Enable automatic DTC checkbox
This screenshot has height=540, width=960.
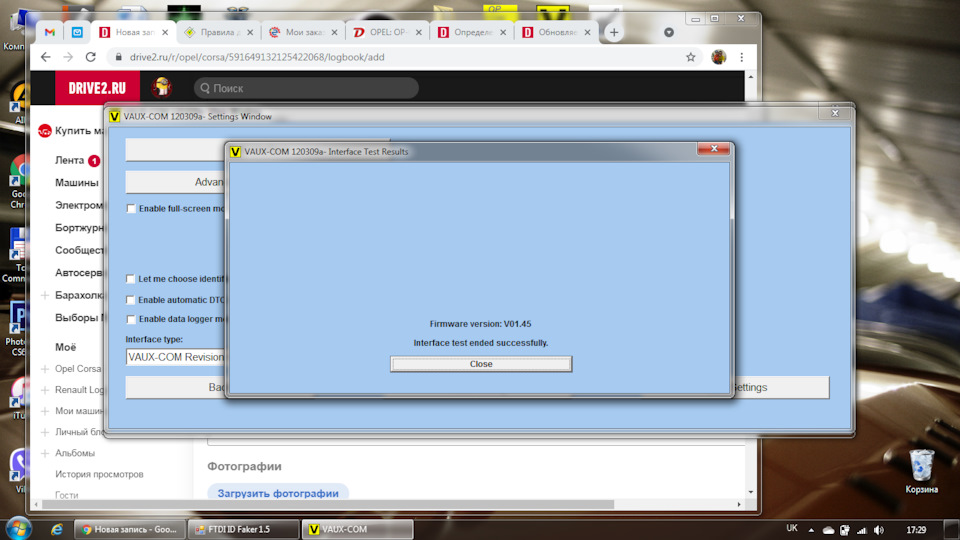(x=130, y=300)
